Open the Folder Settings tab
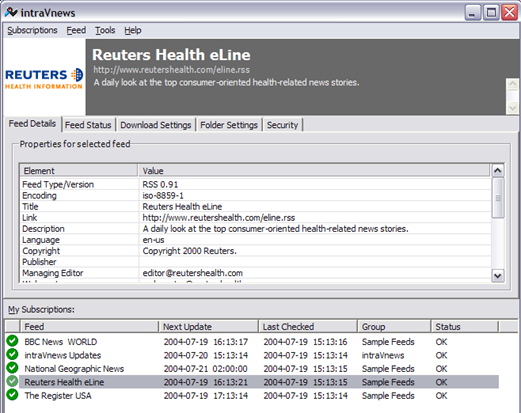 point(229,125)
